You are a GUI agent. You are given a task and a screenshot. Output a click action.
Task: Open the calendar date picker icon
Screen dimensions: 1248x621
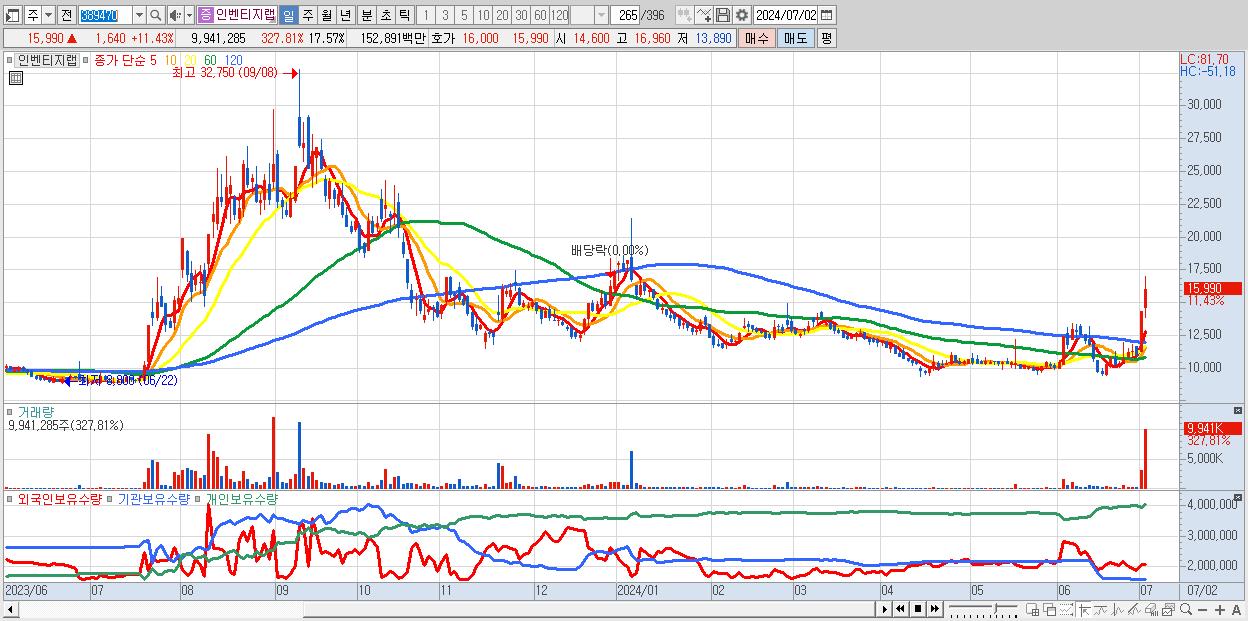827,15
